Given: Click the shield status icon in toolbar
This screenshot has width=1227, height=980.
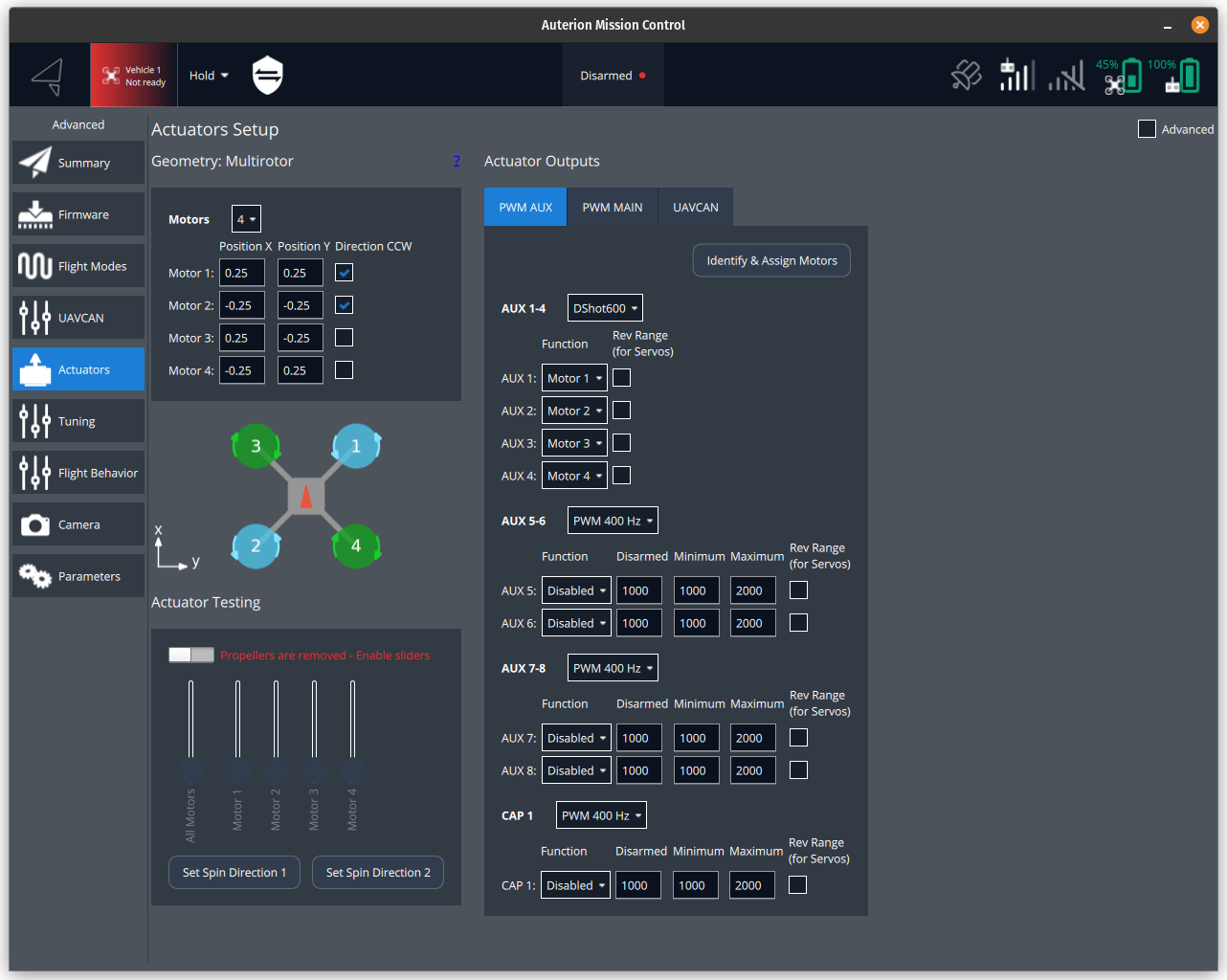Looking at the screenshot, I should point(267,76).
